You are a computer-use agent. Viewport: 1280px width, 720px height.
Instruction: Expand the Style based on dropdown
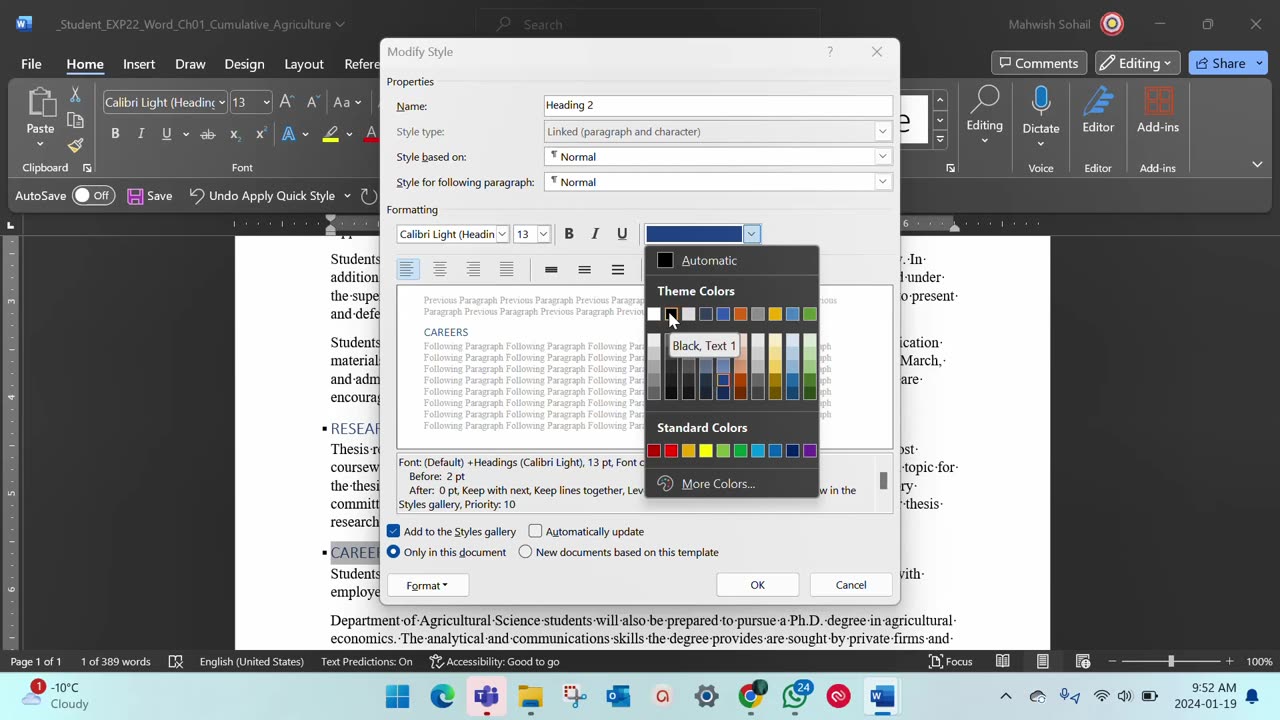[x=882, y=157]
